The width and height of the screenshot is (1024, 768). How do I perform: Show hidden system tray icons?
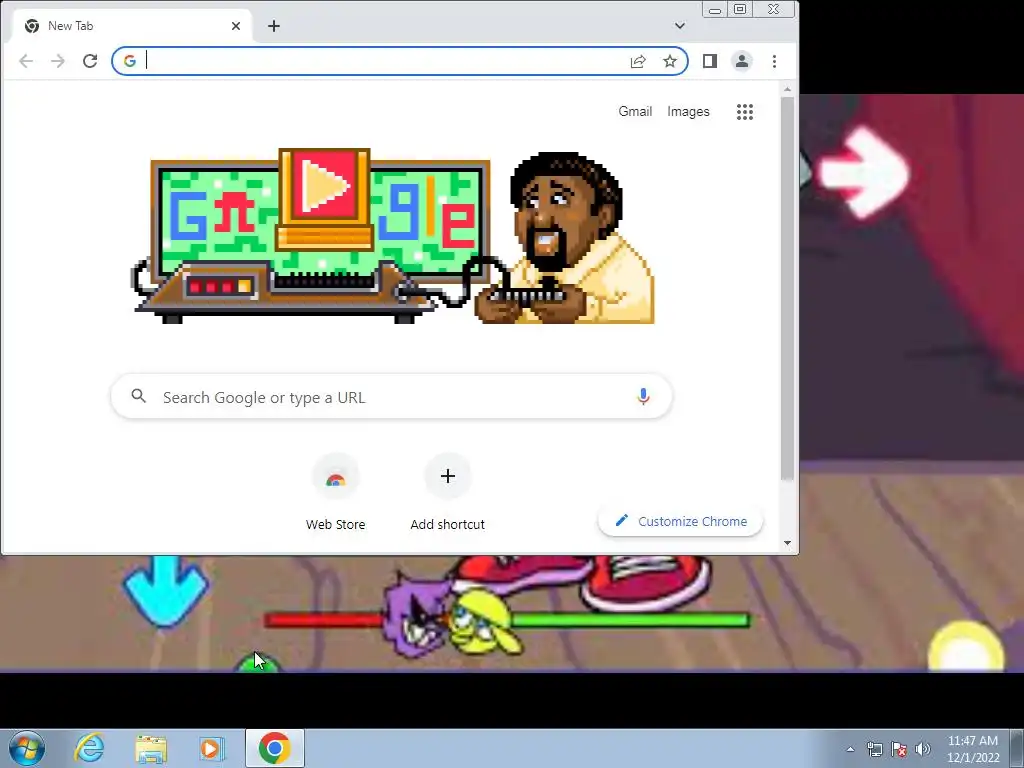(850, 749)
